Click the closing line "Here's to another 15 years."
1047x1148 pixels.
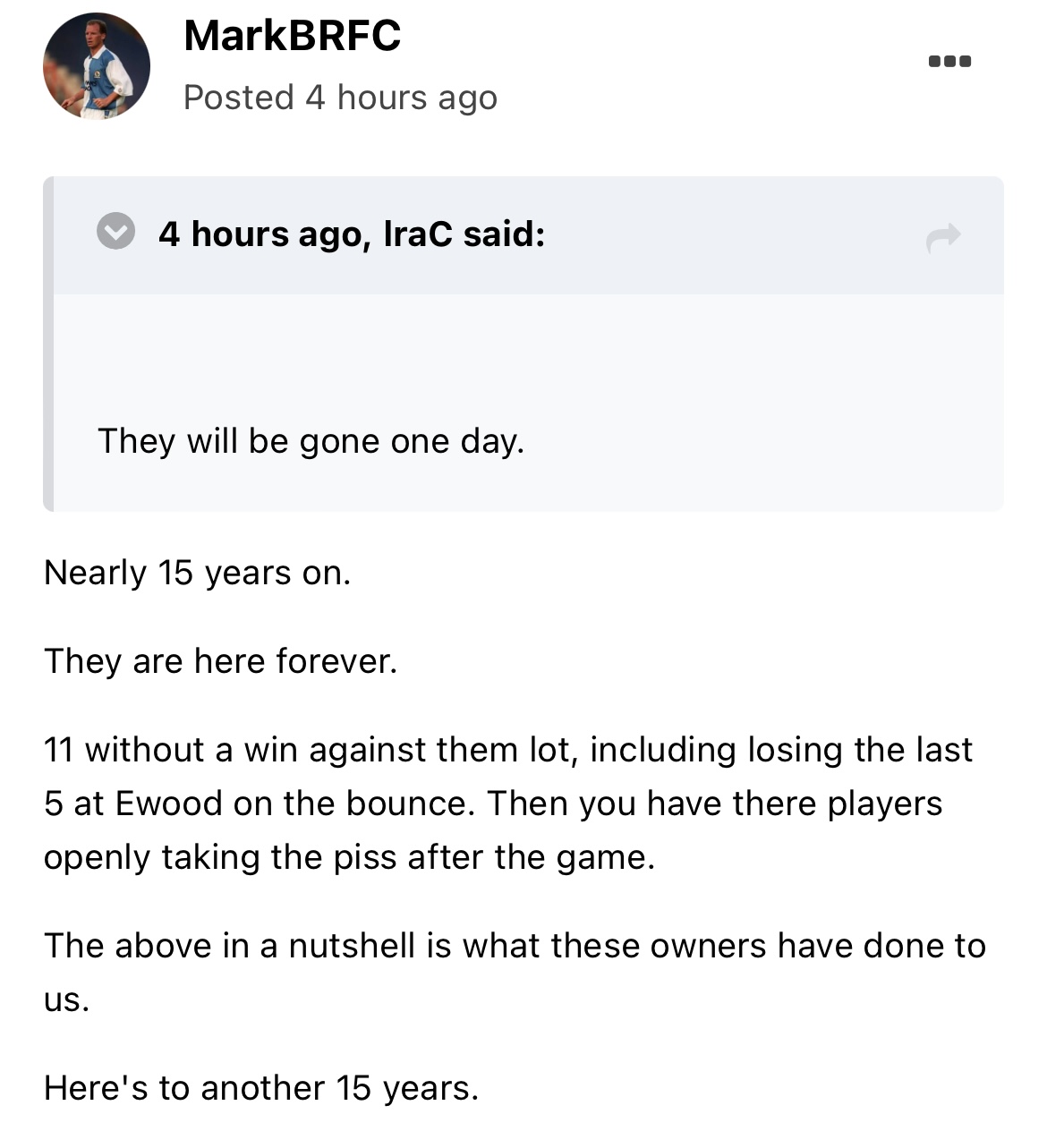[x=261, y=1088]
